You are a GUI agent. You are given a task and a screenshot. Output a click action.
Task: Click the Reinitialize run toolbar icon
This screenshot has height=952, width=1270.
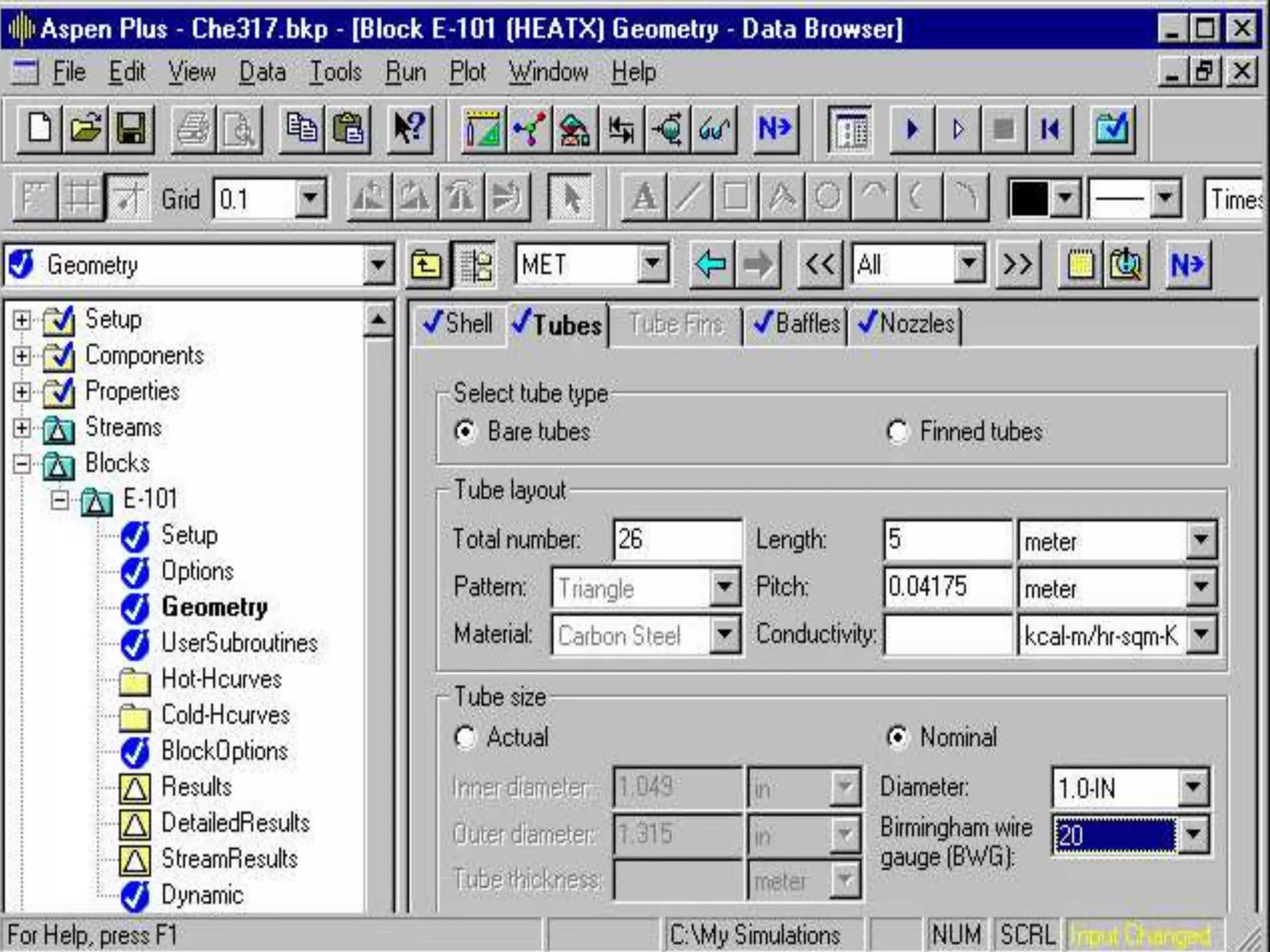coord(1049,129)
